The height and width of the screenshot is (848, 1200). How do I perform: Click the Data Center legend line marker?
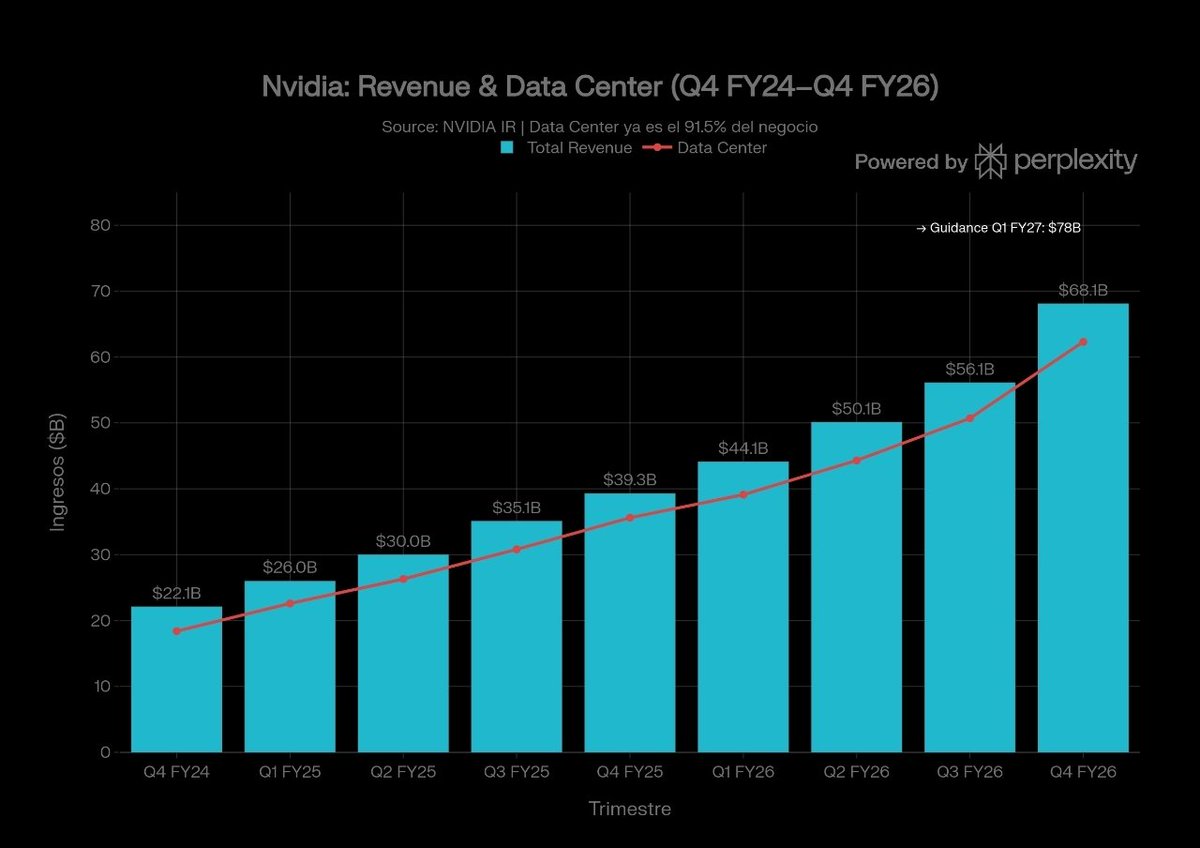click(x=656, y=148)
